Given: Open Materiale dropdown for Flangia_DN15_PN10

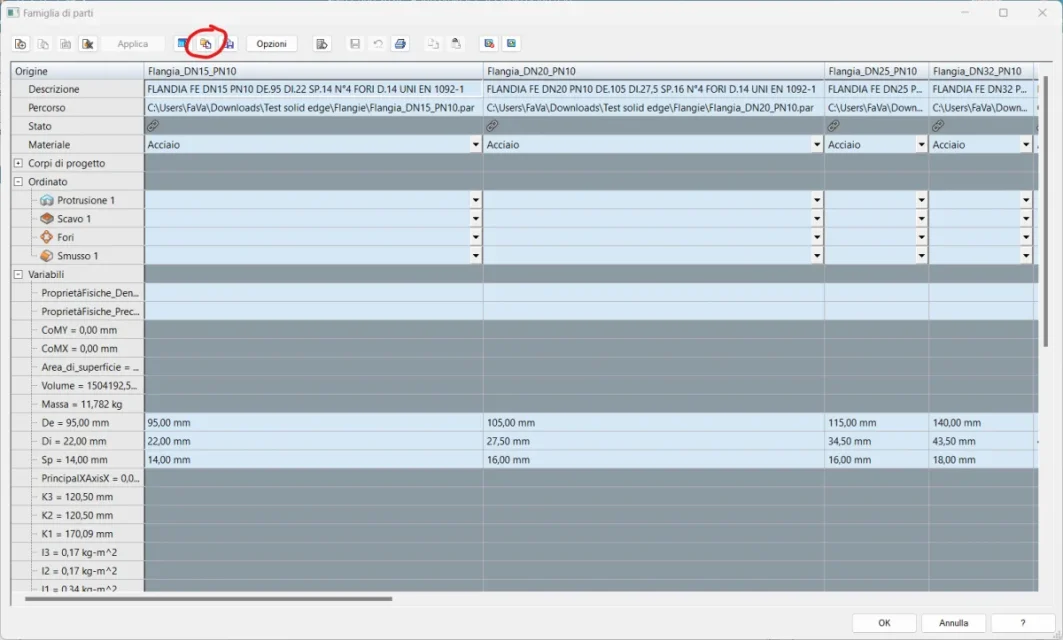Looking at the screenshot, I should point(475,145).
